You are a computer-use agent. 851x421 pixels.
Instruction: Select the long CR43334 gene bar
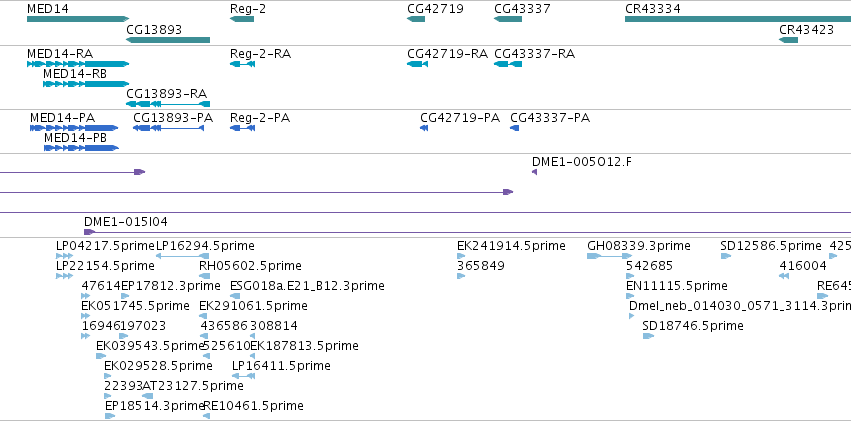click(x=738, y=19)
